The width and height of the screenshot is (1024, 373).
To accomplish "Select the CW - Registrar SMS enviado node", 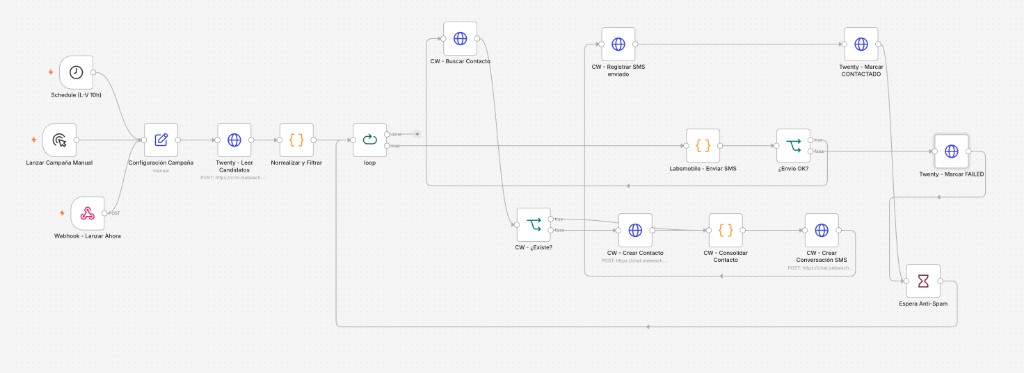I will tap(618, 44).
